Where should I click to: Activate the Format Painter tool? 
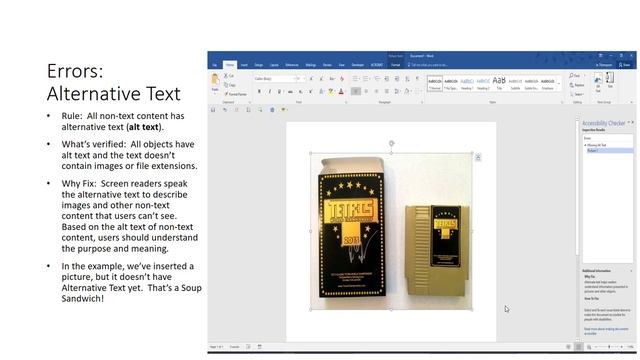[x=236, y=94]
